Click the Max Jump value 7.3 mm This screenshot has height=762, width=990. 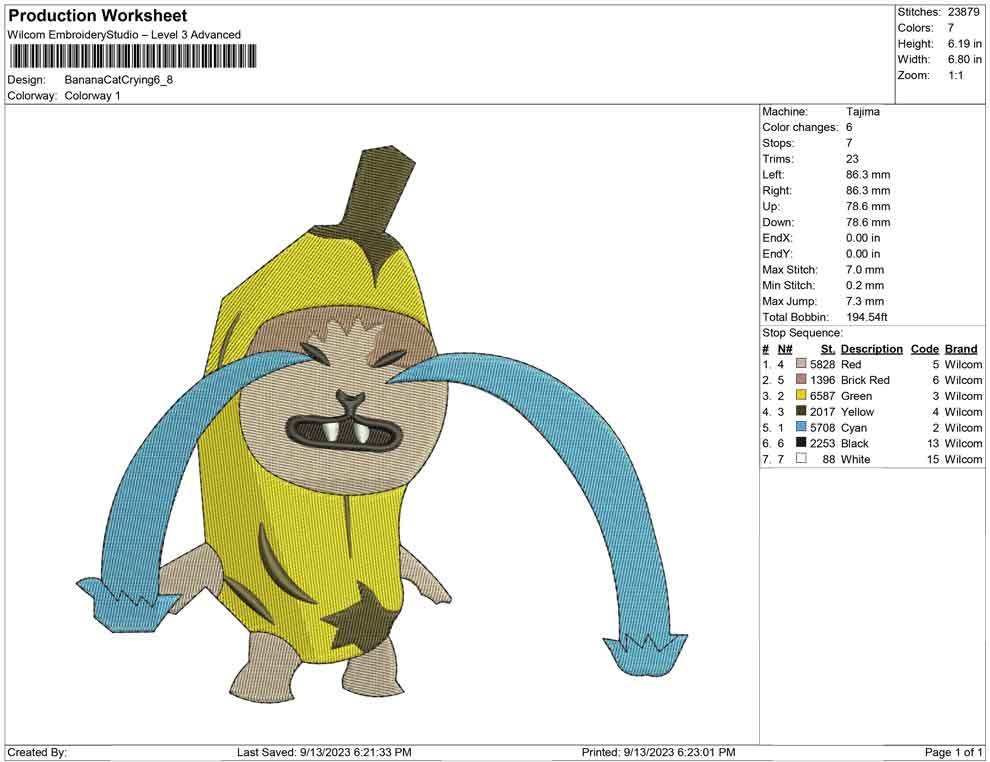coord(864,301)
